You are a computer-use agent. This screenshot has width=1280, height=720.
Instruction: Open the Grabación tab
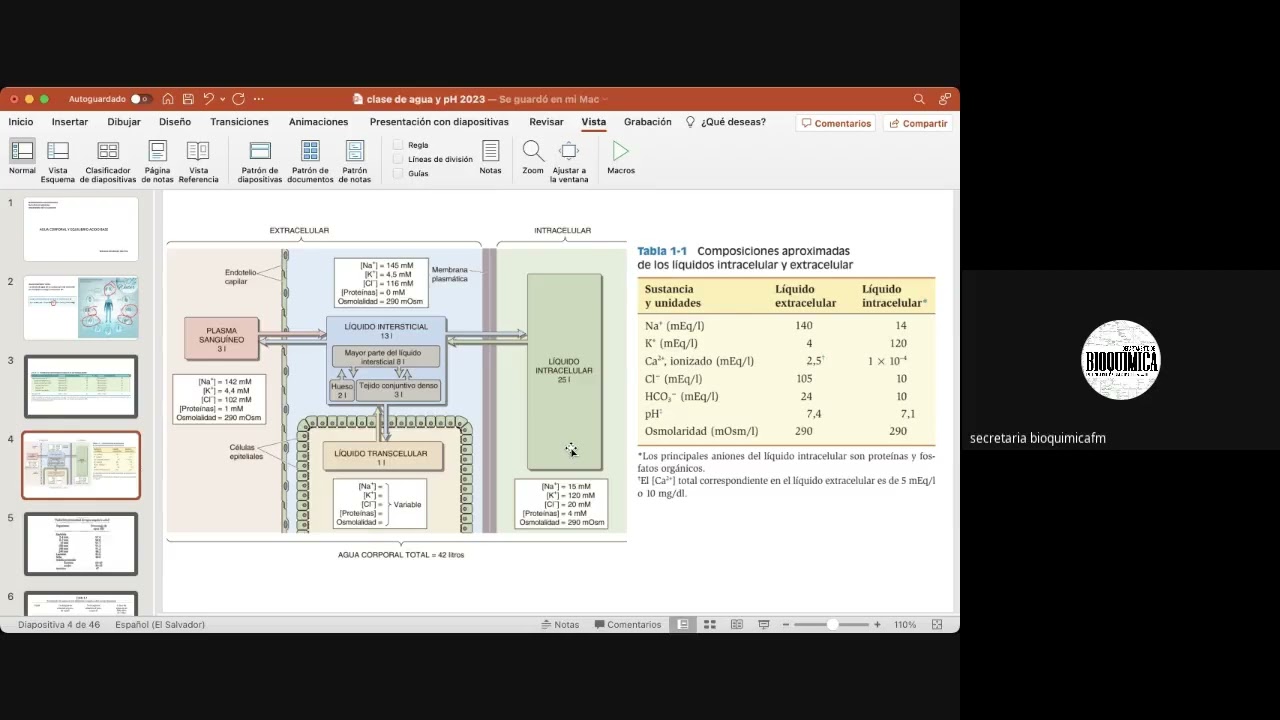click(648, 122)
